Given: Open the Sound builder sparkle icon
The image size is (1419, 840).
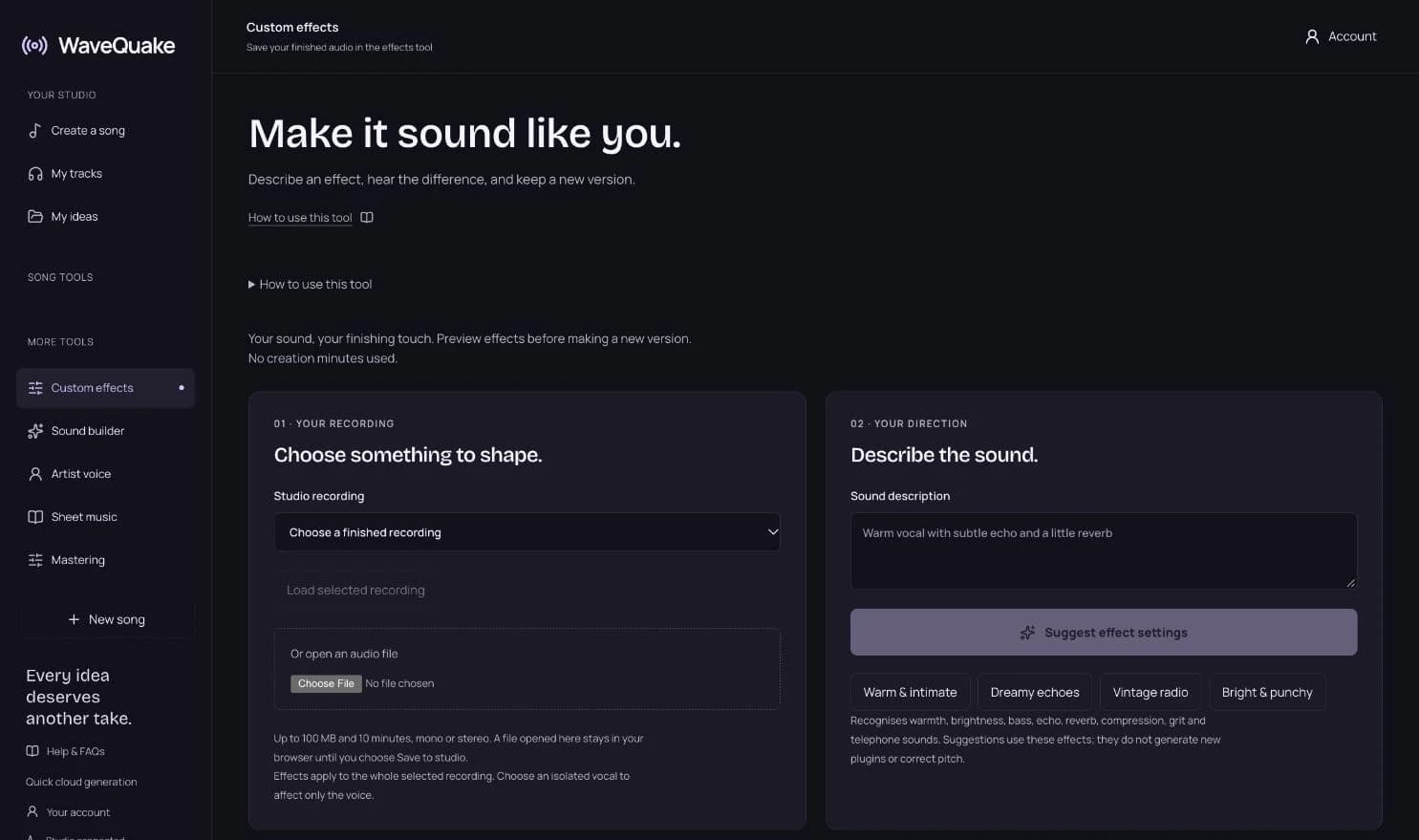Looking at the screenshot, I should [35, 431].
